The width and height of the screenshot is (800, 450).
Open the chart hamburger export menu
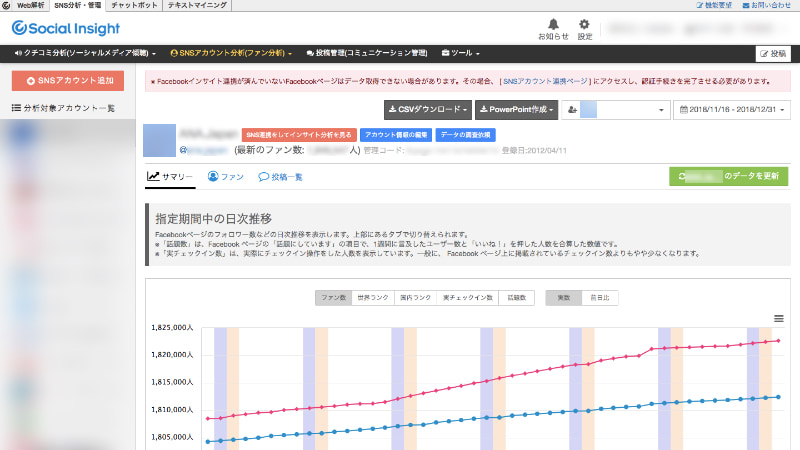(x=779, y=319)
